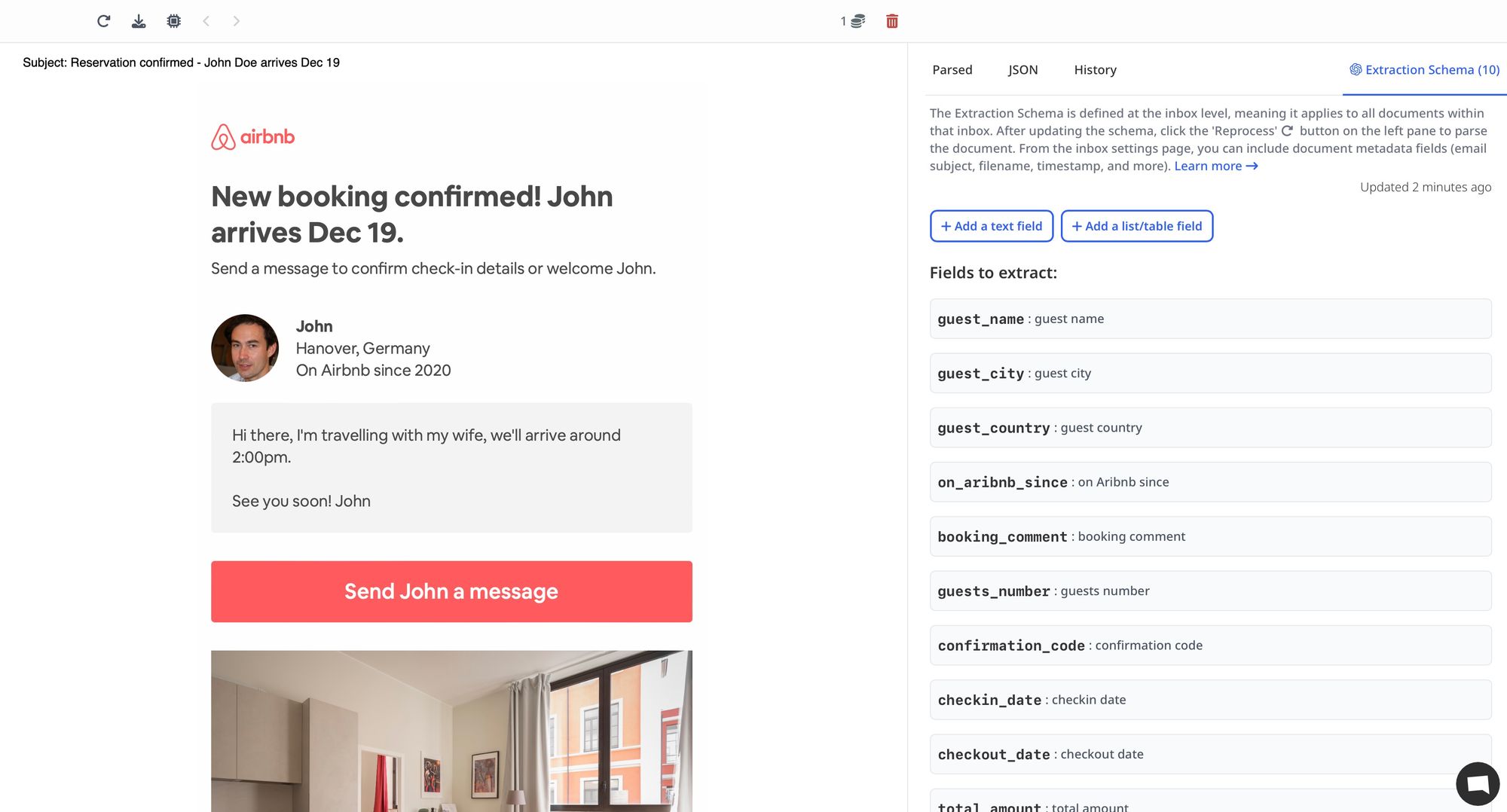Show the History tab
The width and height of the screenshot is (1507, 812).
point(1095,70)
